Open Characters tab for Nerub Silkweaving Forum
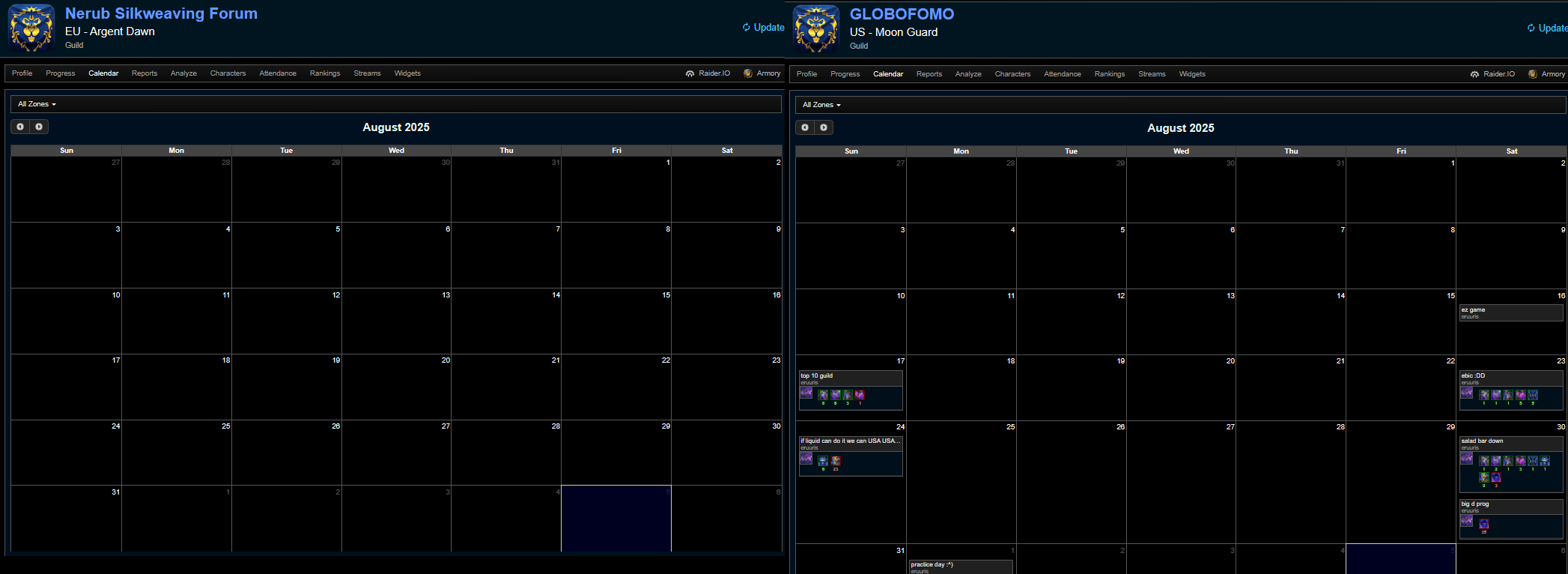 228,73
